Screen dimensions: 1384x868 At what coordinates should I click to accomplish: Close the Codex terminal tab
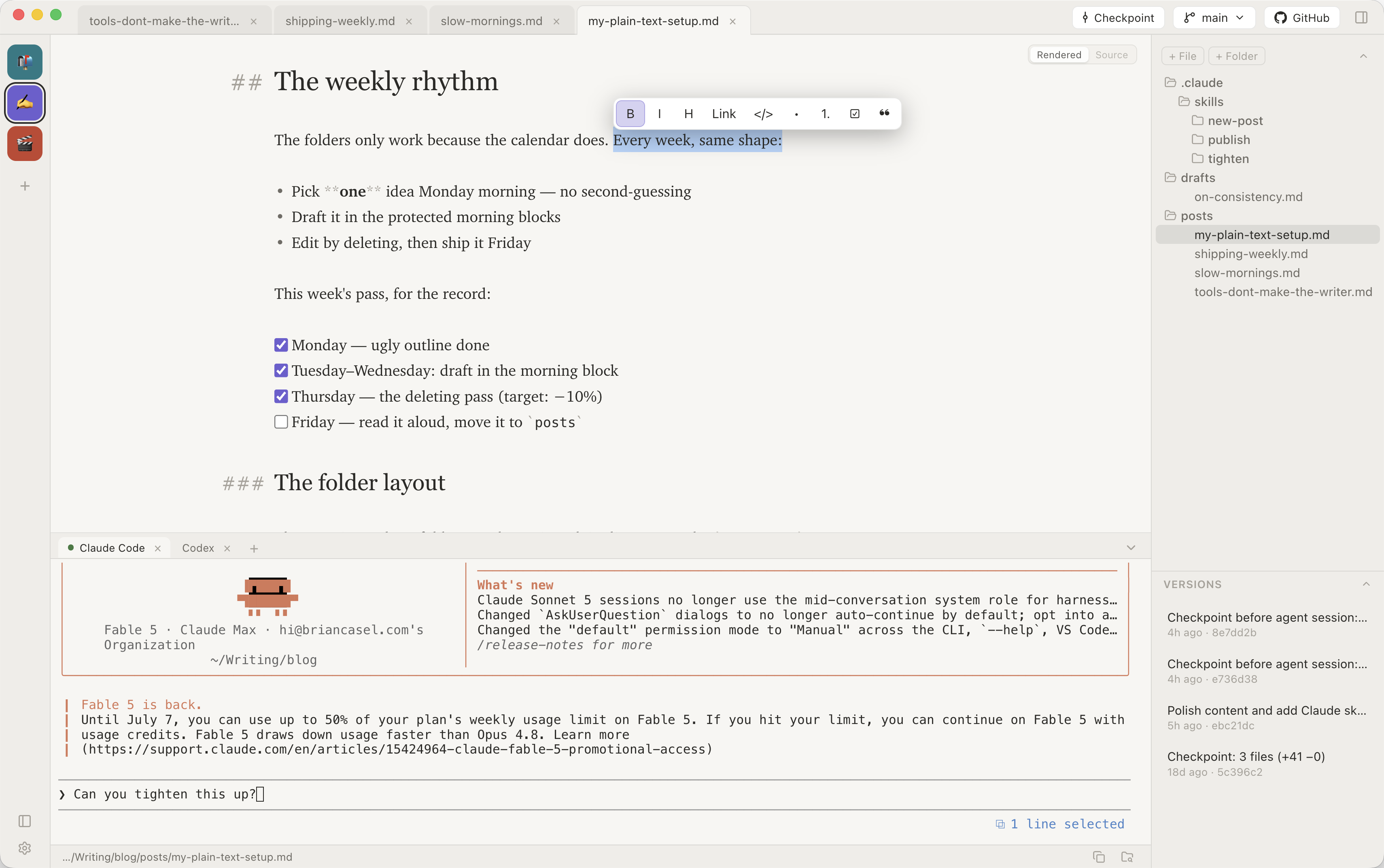[227, 548]
